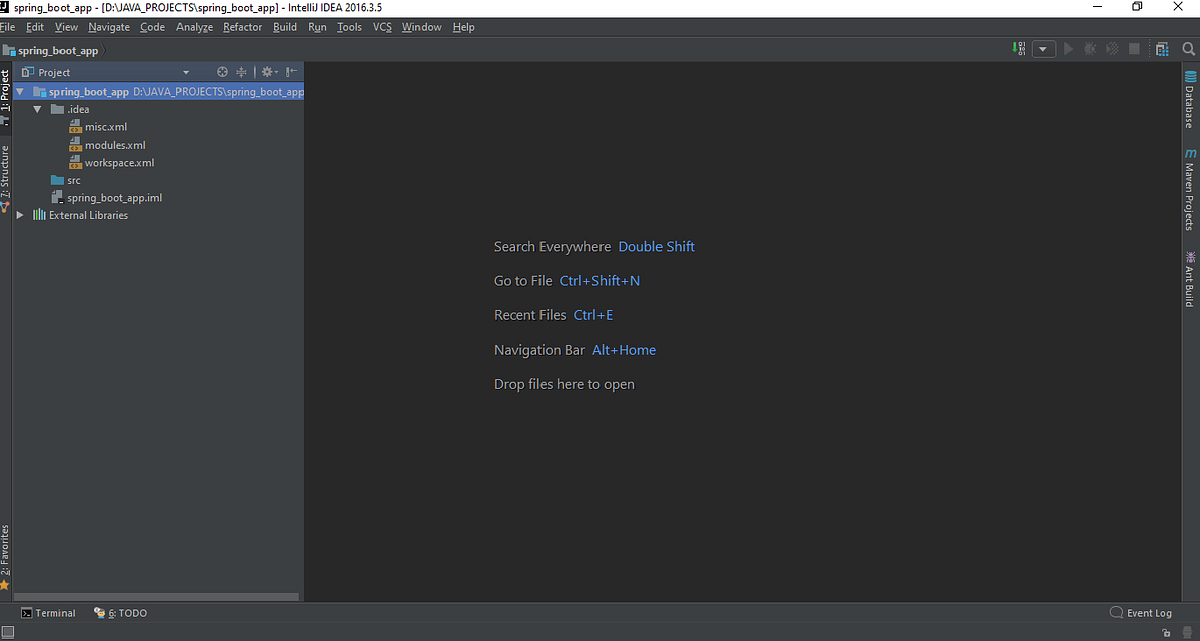Start a Debug session from the toolbar
Viewport: 1200px width, 641px height.
[x=1089, y=48]
